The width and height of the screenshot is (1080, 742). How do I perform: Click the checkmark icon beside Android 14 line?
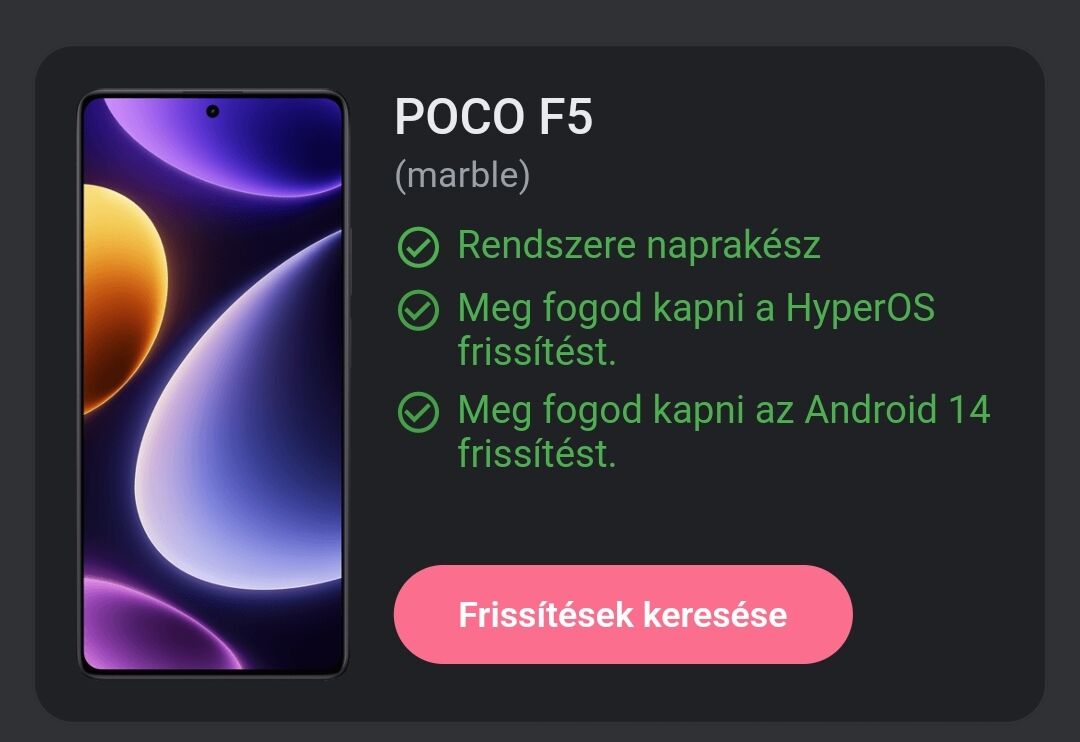point(418,412)
